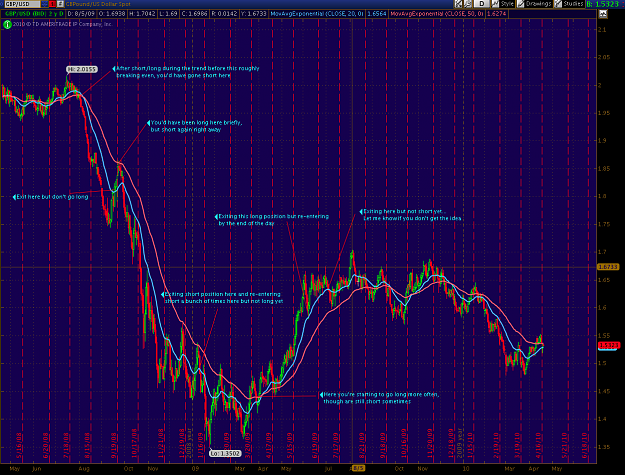625x475 pixels.
Task: Click the MovAvgExponential (CLOSE, 20, 0) study label
Action: [x=317, y=14]
